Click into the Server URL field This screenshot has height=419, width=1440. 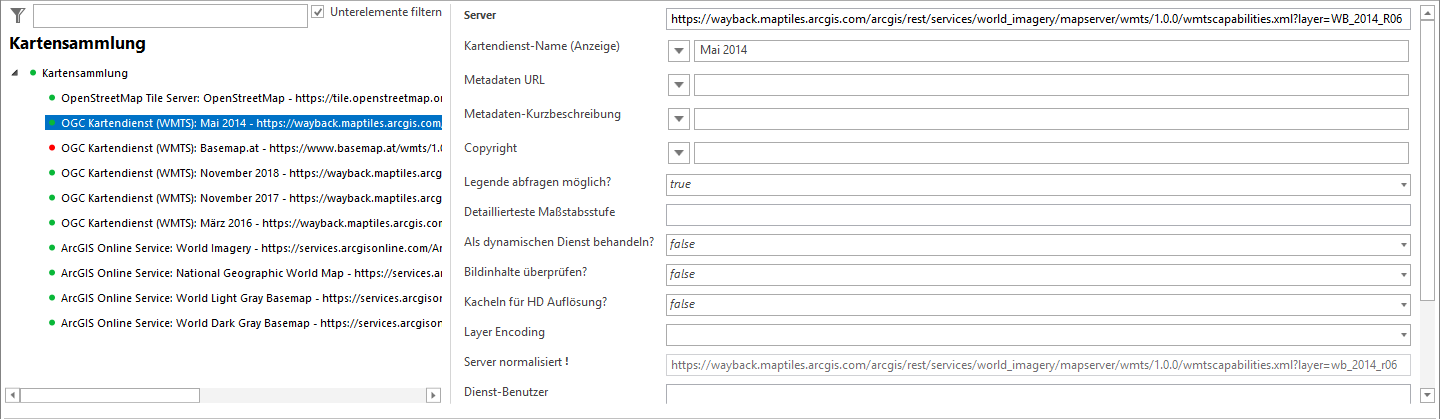tap(1038, 18)
